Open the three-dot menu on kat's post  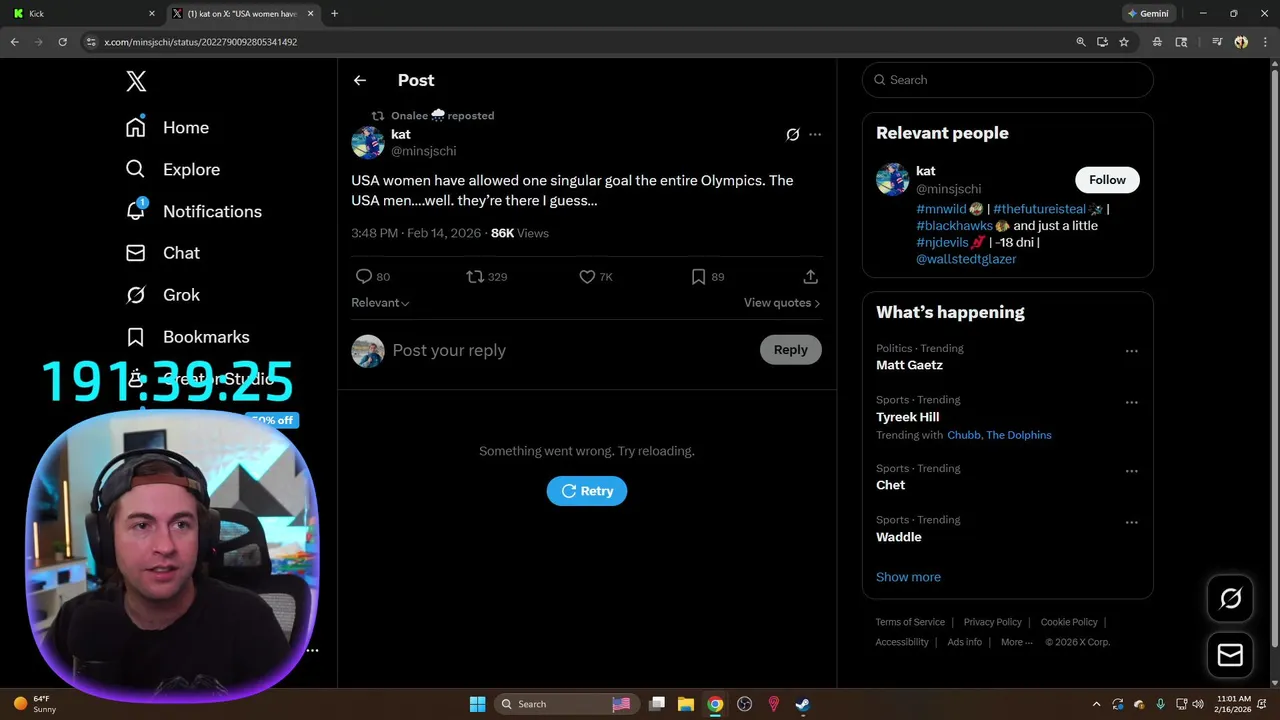[815, 134]
